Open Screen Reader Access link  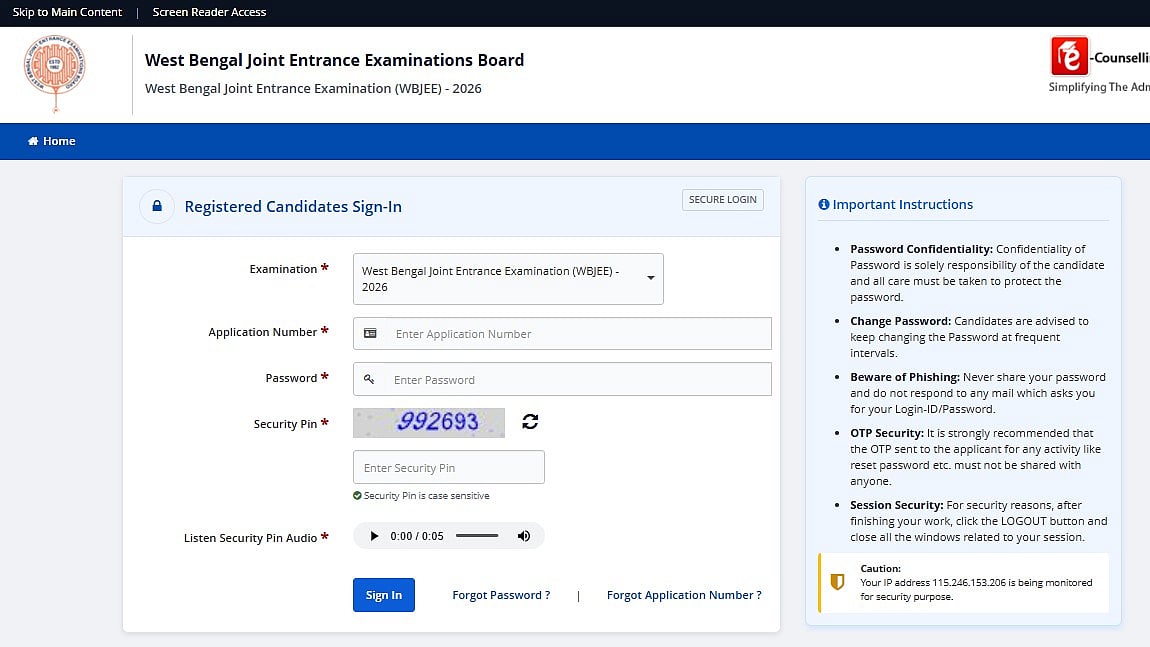(209, 12)
